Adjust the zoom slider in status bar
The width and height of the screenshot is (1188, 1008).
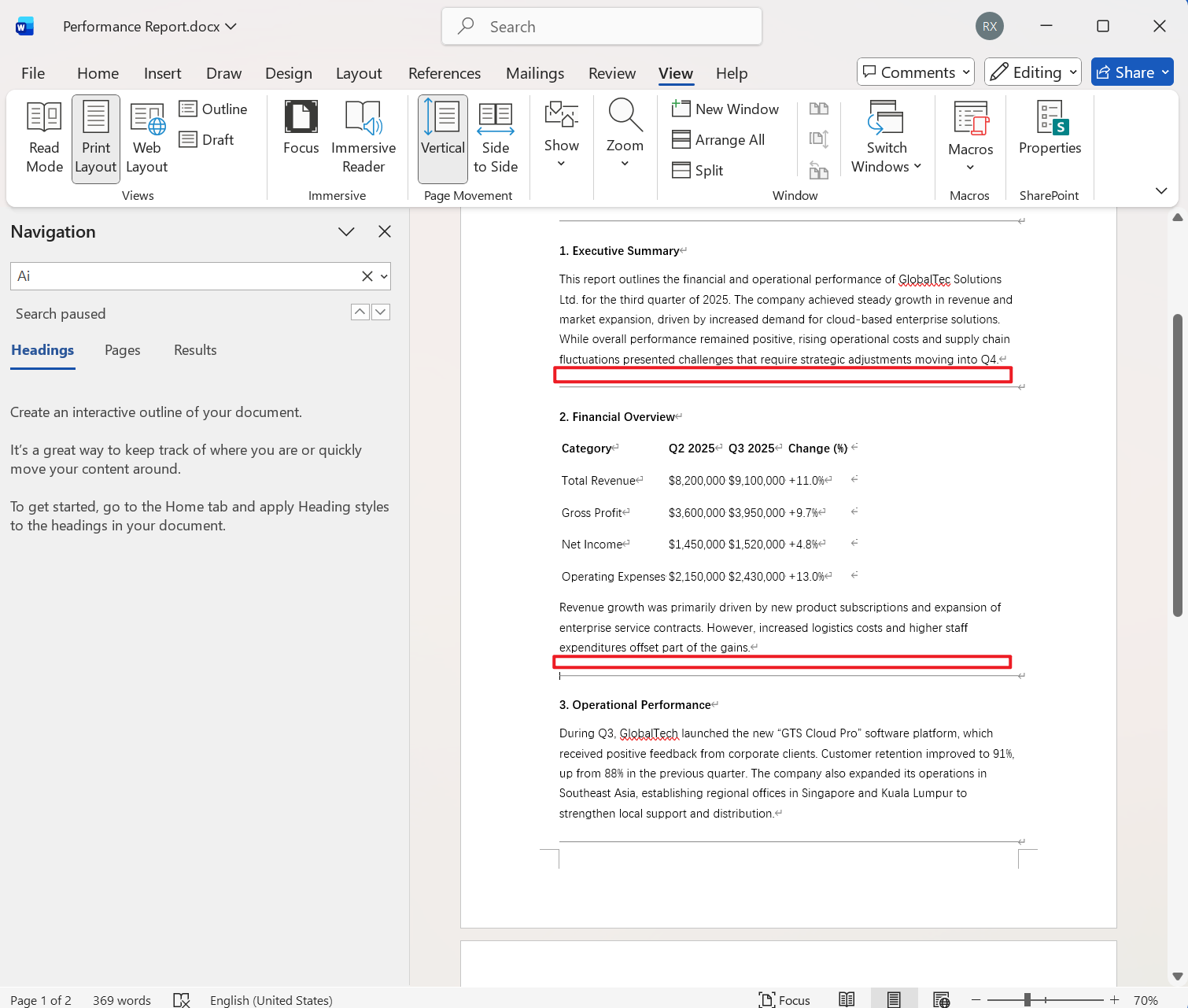click(1028, 1000)
